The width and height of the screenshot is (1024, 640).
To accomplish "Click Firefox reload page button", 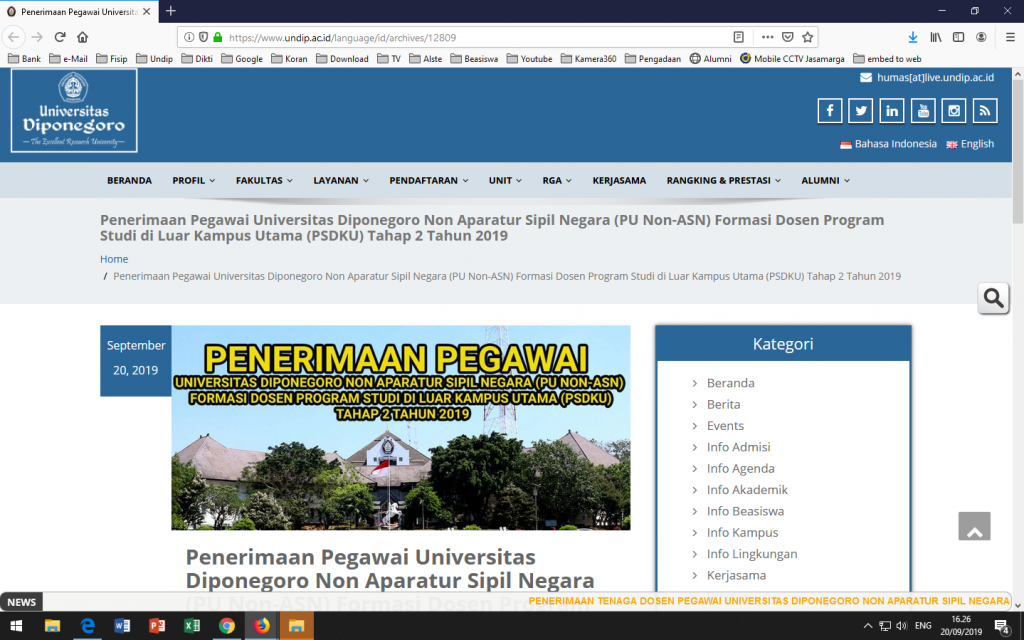I will (59, 37).
